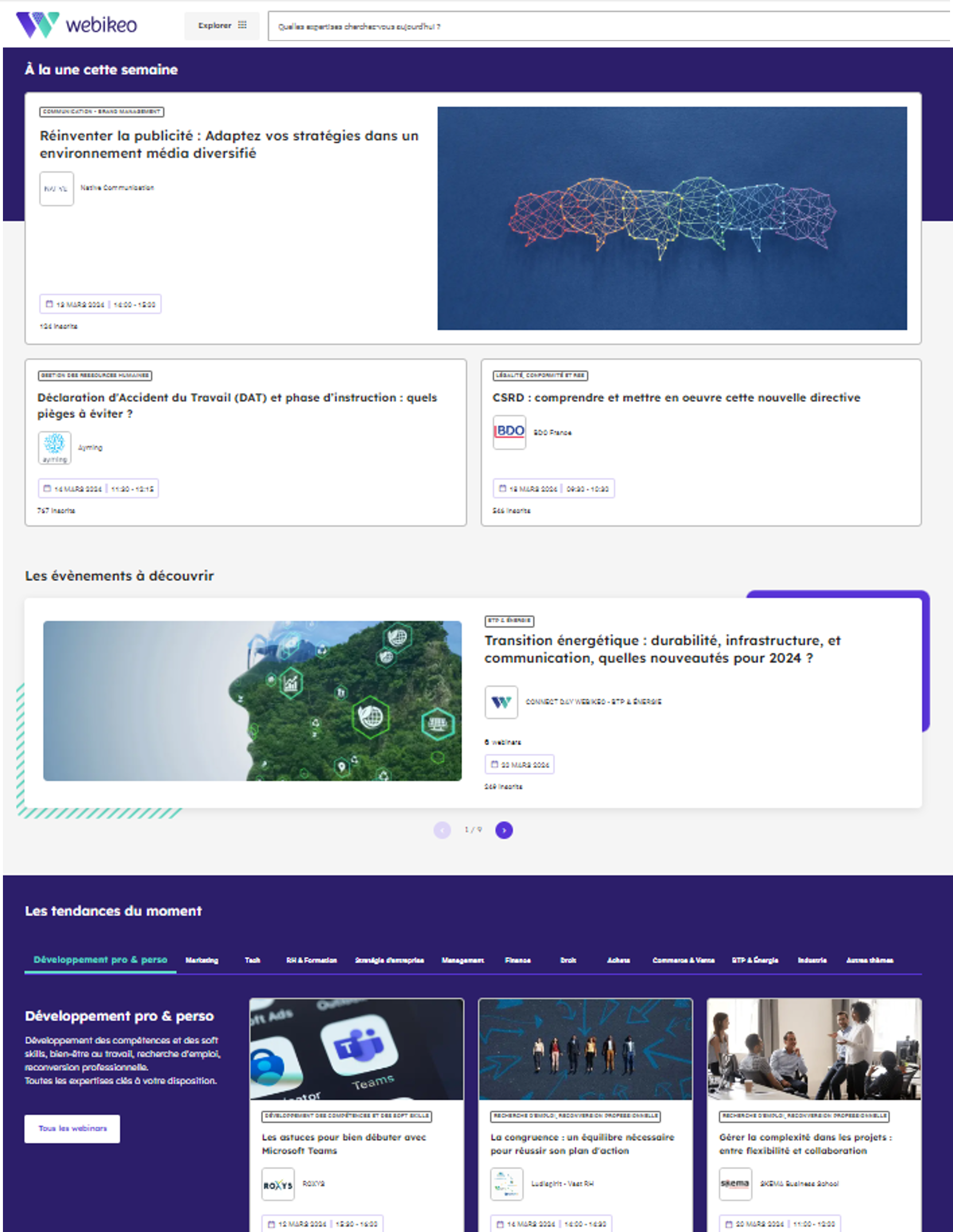Image resolution: width=953 pixels, height=1232 pixels.
Task: Click the Microsoft Teams webinar thumbnail
Action: tap(356, 1048)
